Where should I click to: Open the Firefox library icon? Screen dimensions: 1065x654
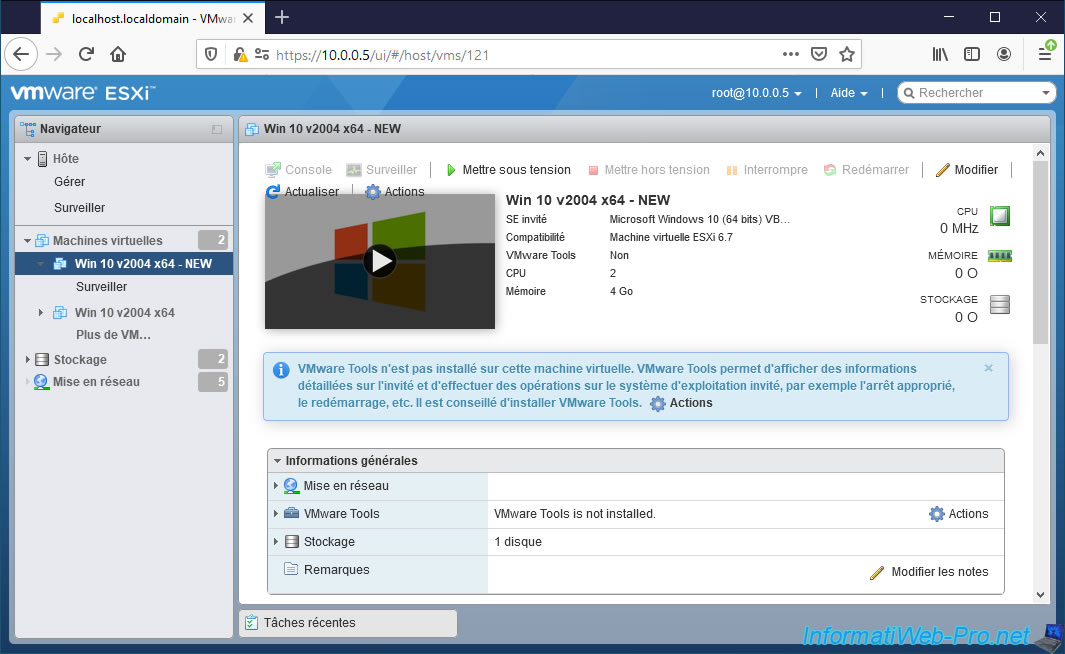coord(940,54)
